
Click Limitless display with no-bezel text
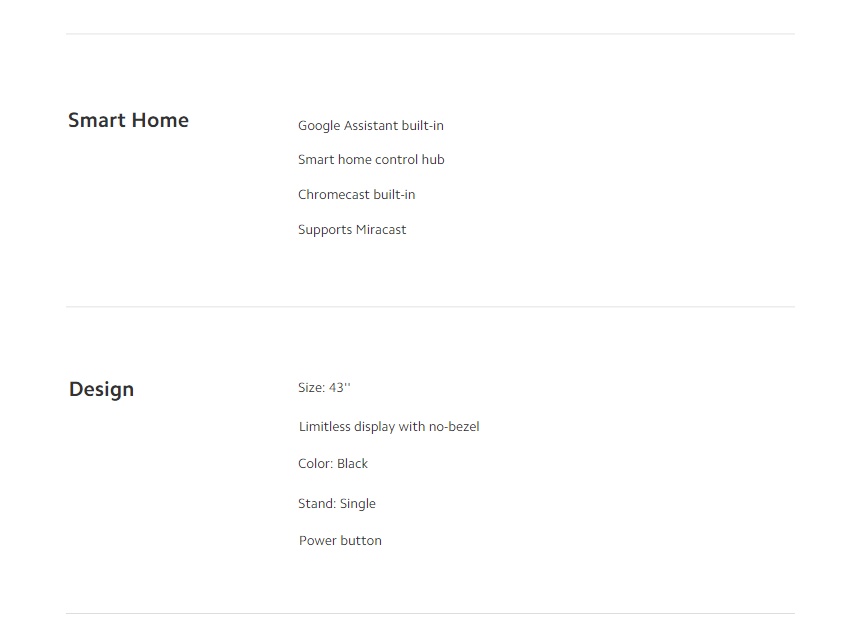pyautogui.click(x=389, y=426)
